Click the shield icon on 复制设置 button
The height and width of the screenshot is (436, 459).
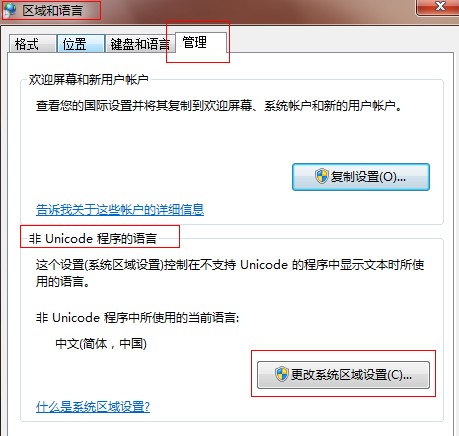coord(322,176)
